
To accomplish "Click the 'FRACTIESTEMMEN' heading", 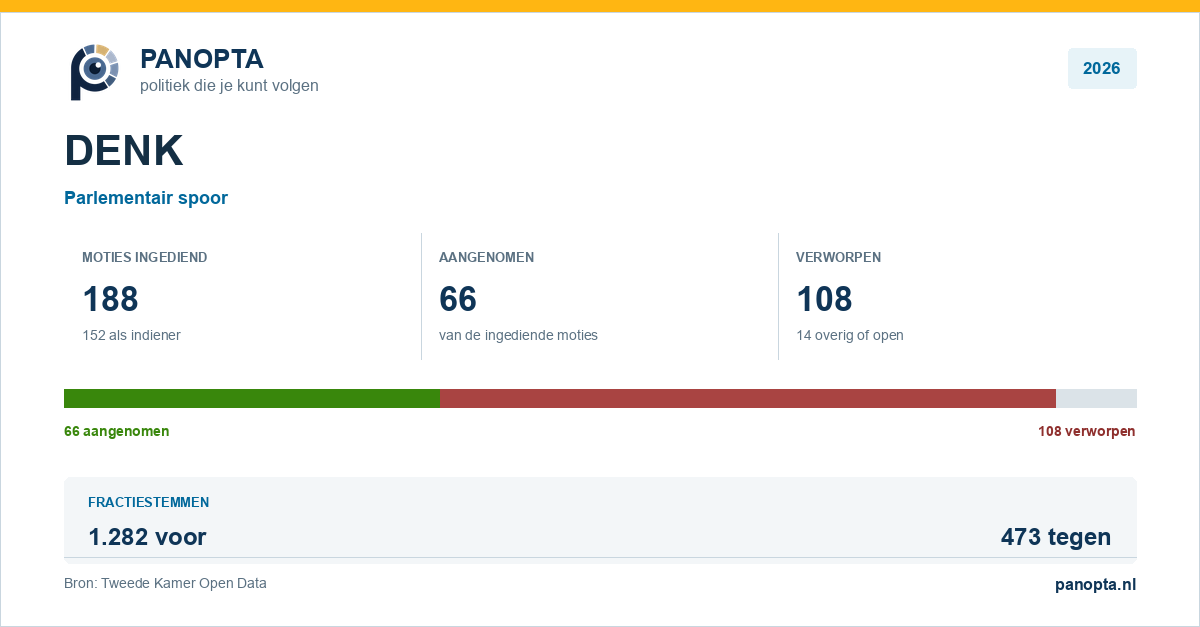I will point(148,502).
